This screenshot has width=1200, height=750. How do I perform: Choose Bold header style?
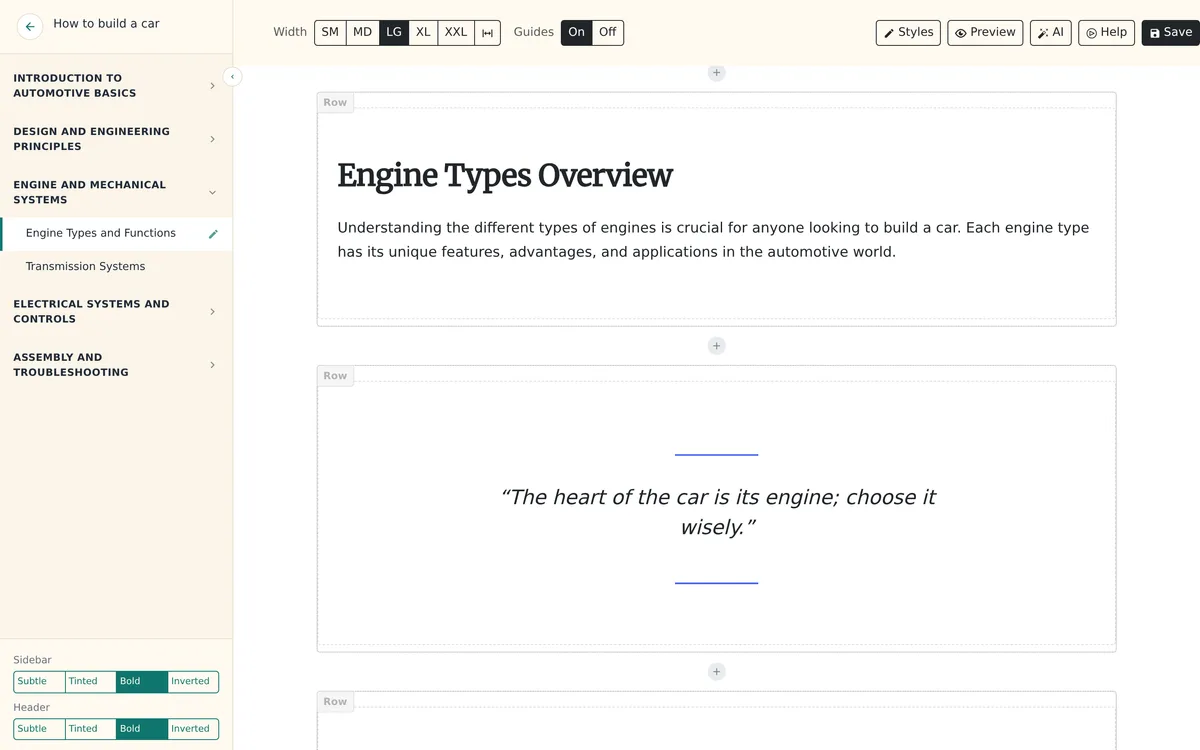[x=141, y=729]
